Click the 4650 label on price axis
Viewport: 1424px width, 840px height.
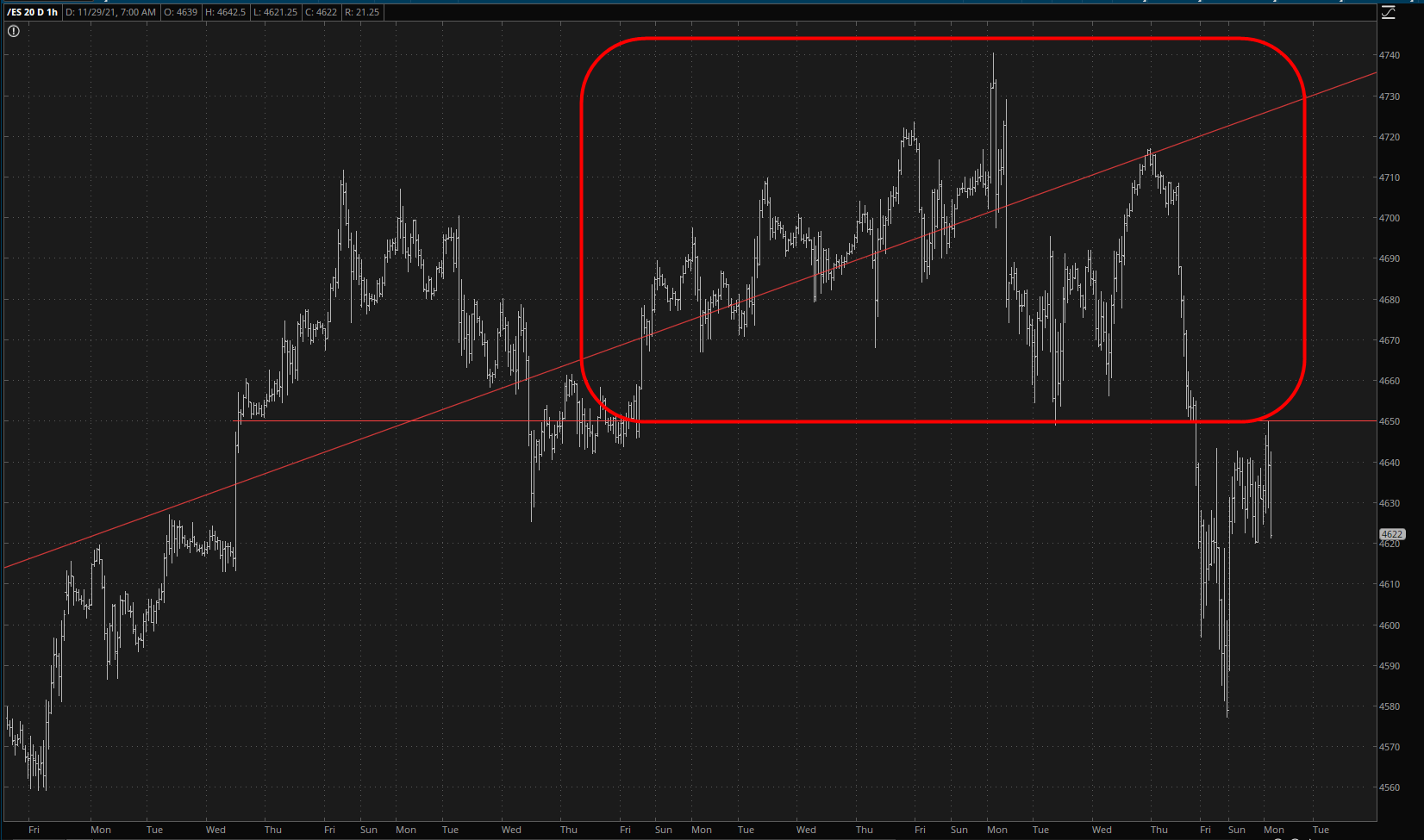pos(1389,421)
